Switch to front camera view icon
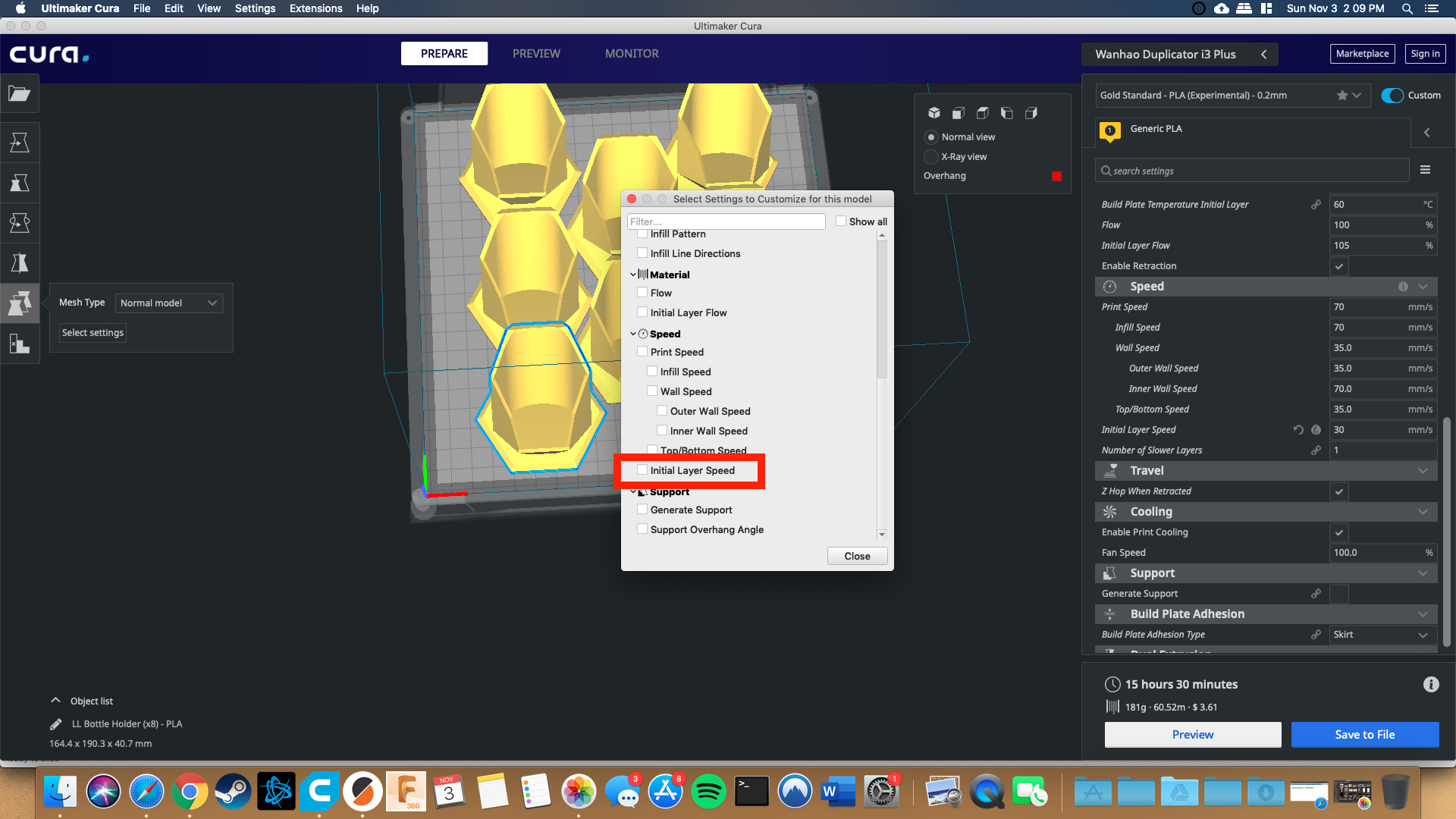Image resolution: width=1456 pixels, height=819 pixels. click(959, 113)
